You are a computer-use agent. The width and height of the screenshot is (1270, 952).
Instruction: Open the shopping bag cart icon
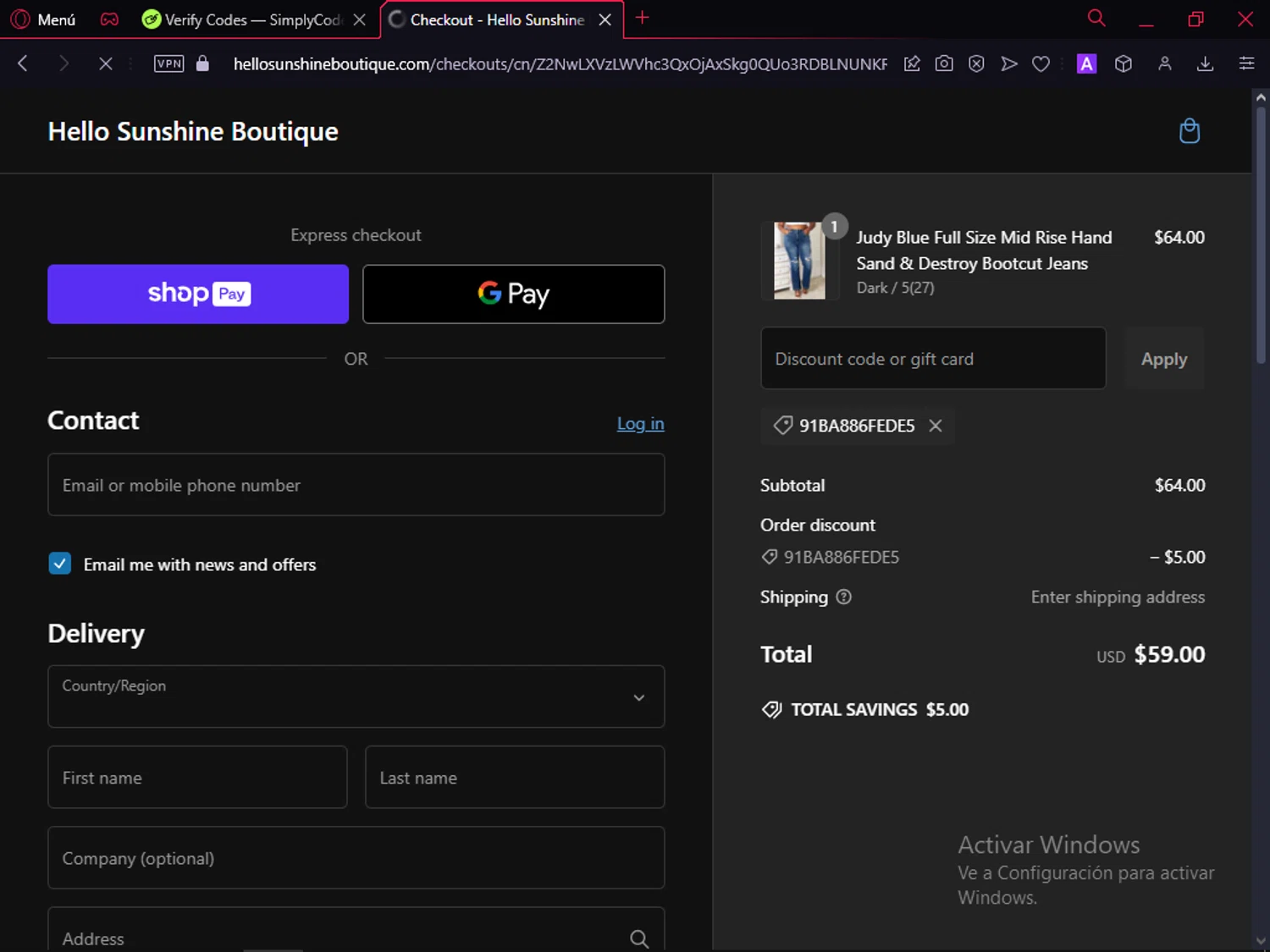pos(1190,131)
